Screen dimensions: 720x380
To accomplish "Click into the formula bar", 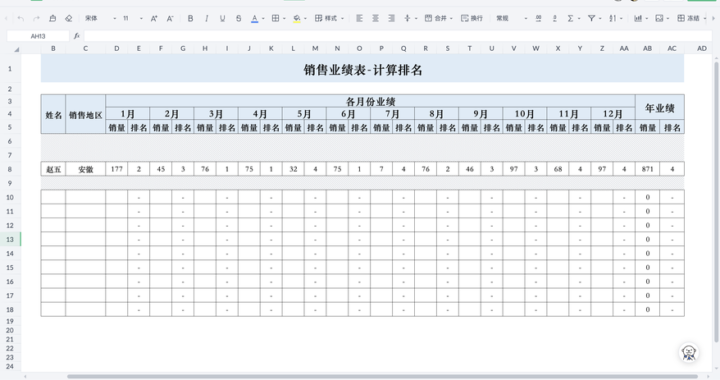I will click(398, 36).
